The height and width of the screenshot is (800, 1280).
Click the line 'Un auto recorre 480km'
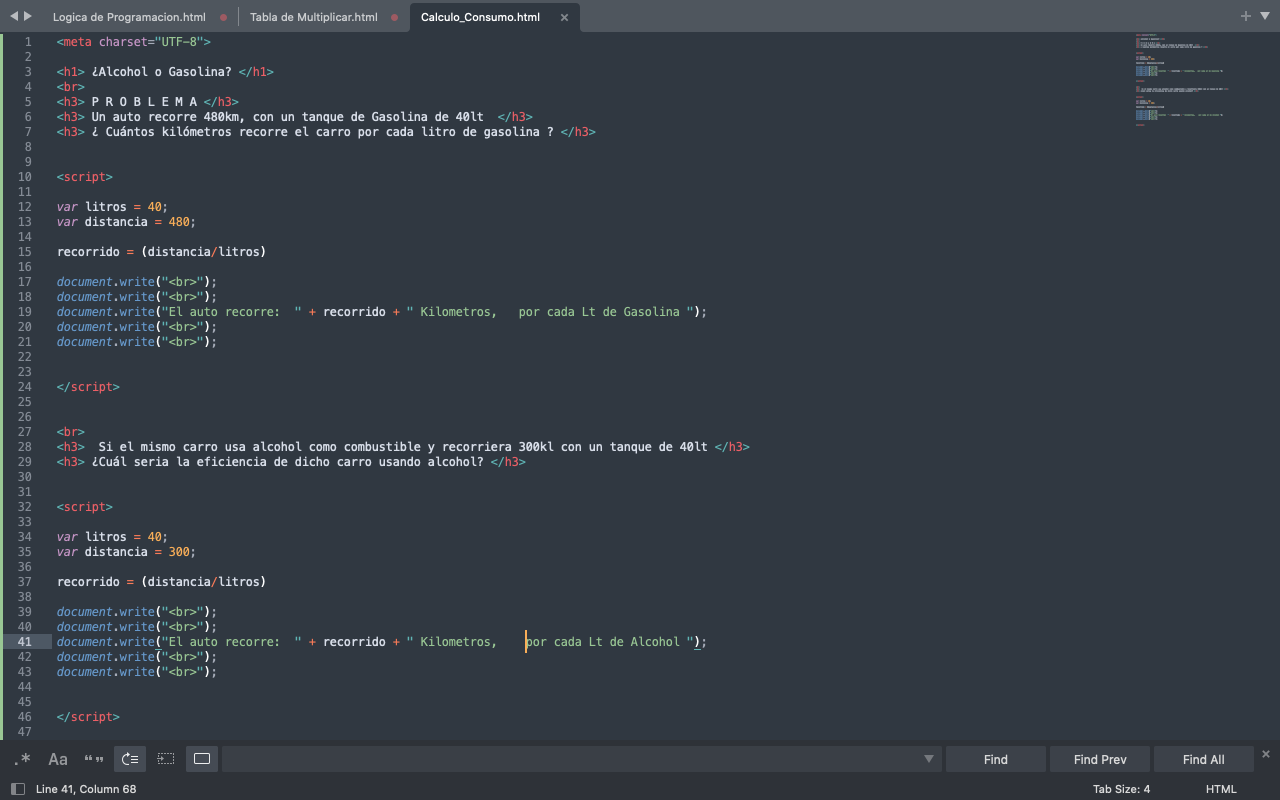pos(295,117)
